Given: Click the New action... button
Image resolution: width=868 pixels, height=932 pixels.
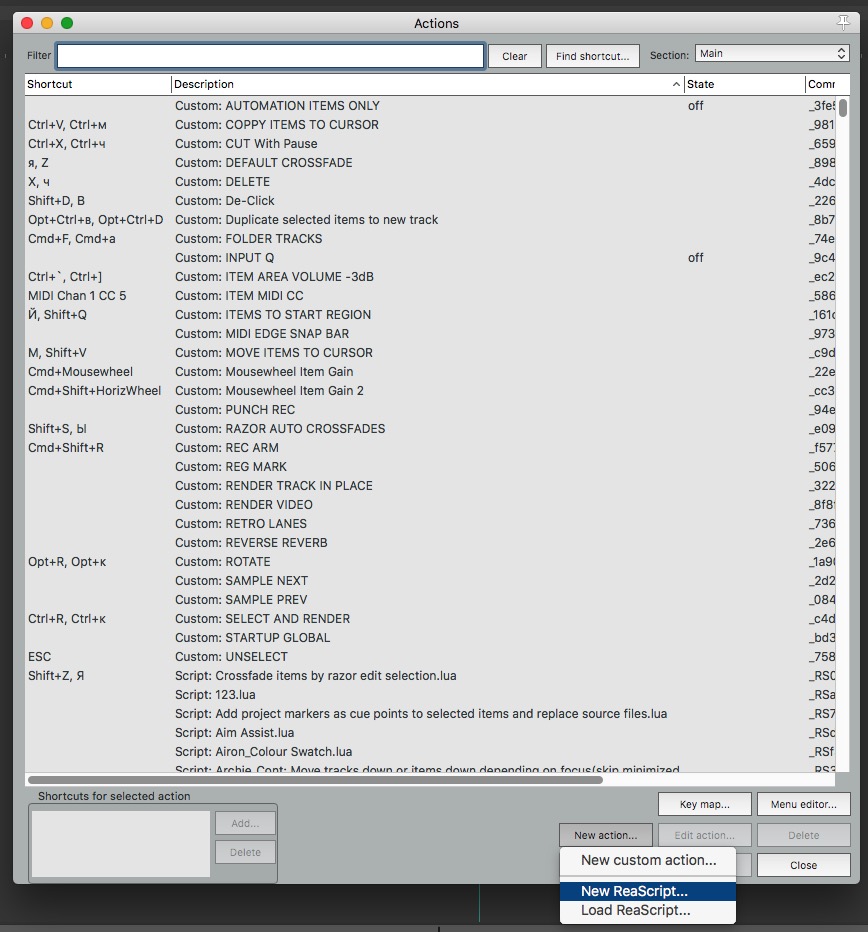Looking at the screenshot, I should coord(605,835).
